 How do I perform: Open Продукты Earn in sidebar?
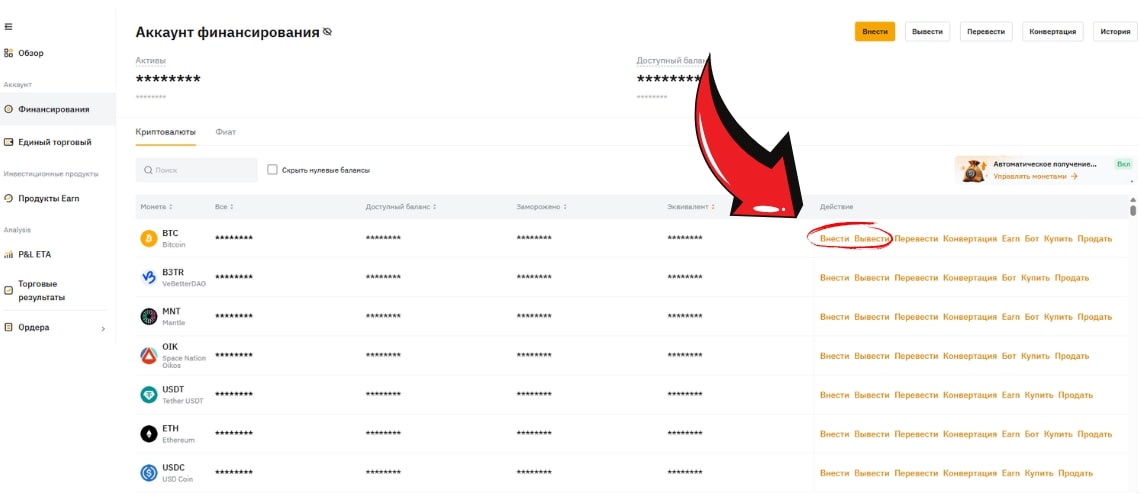[x=41, y=198]
